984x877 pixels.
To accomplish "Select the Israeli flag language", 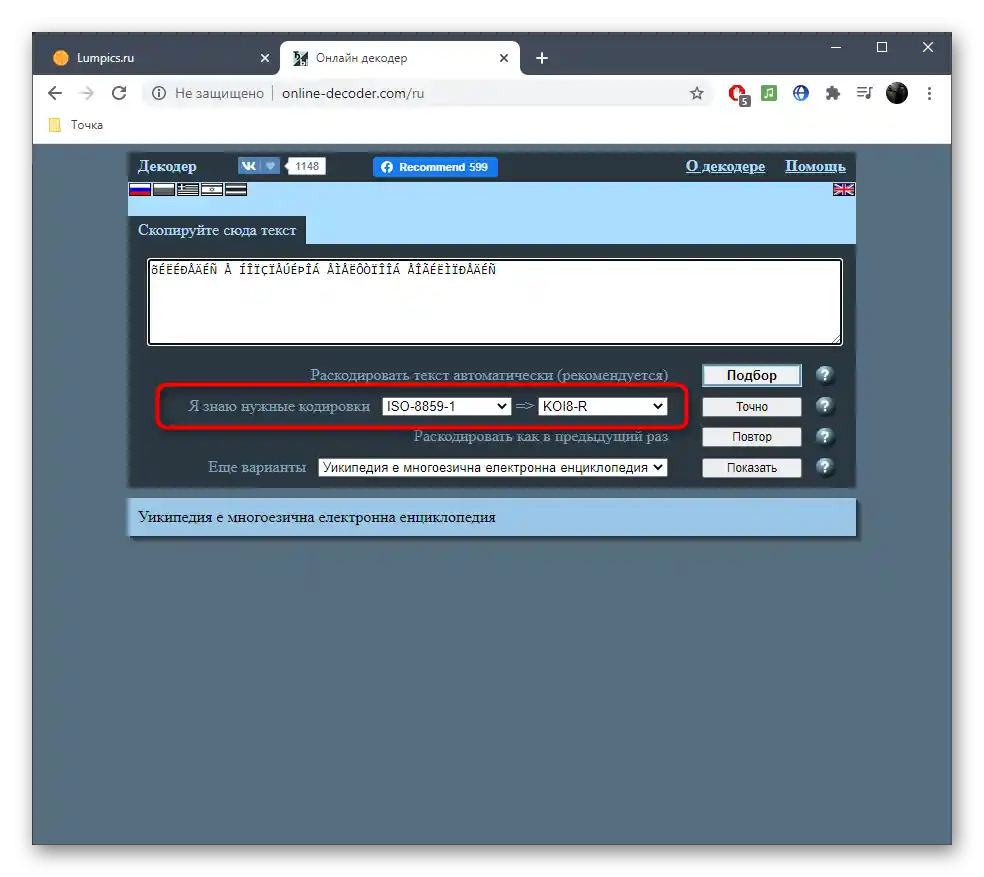I will (211, 190).
